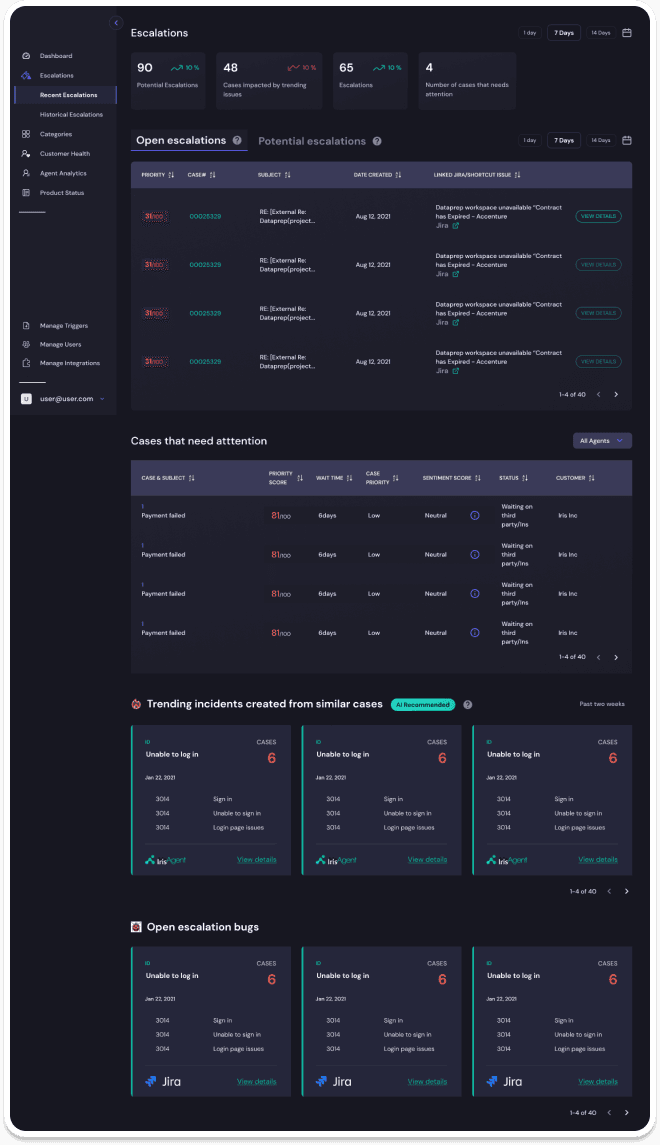Select 7 Days beside the Escalations title
This screenshot has height=1145, width=660.
[x=564, y=33]
